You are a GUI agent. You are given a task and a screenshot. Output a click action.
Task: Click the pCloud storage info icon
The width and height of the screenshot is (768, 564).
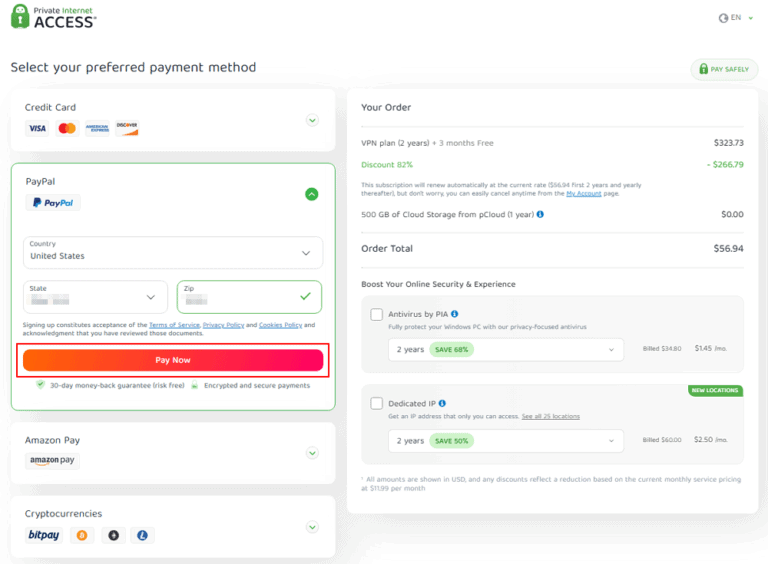pyautogui.click(x=540, y=214)
